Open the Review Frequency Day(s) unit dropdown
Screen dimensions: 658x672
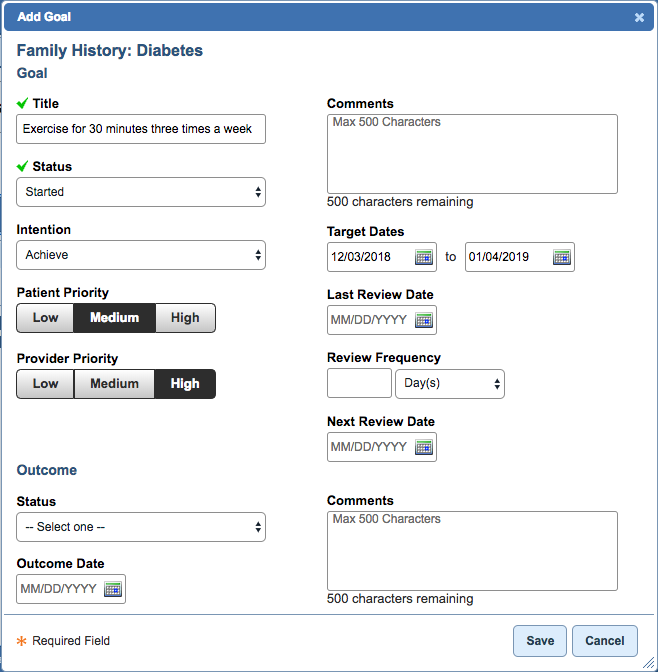[450, 383]
